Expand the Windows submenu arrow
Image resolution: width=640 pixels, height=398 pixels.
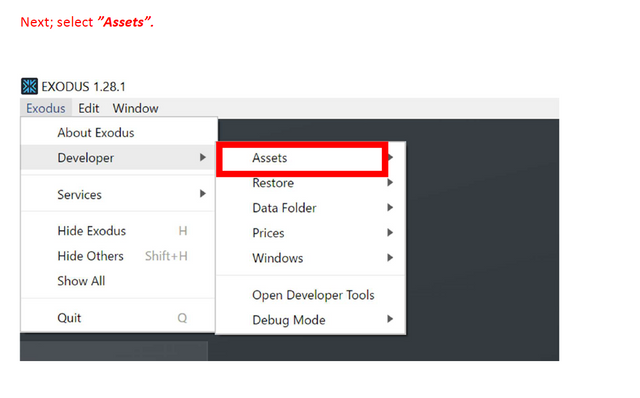coord(390,258)
